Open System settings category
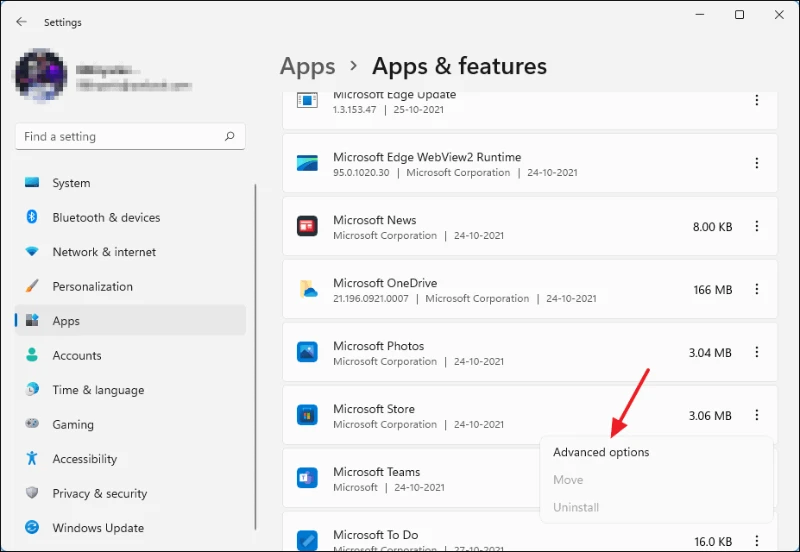This screenshot has width=800, height=552. [130, 183]
